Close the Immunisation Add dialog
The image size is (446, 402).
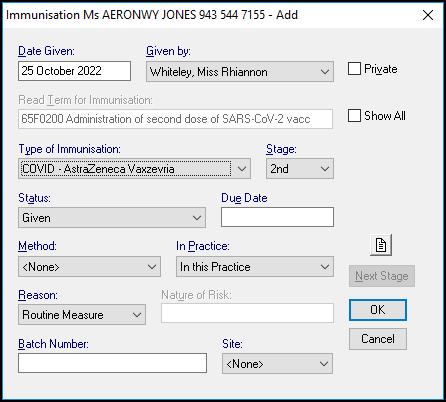[x=428, y=15]
